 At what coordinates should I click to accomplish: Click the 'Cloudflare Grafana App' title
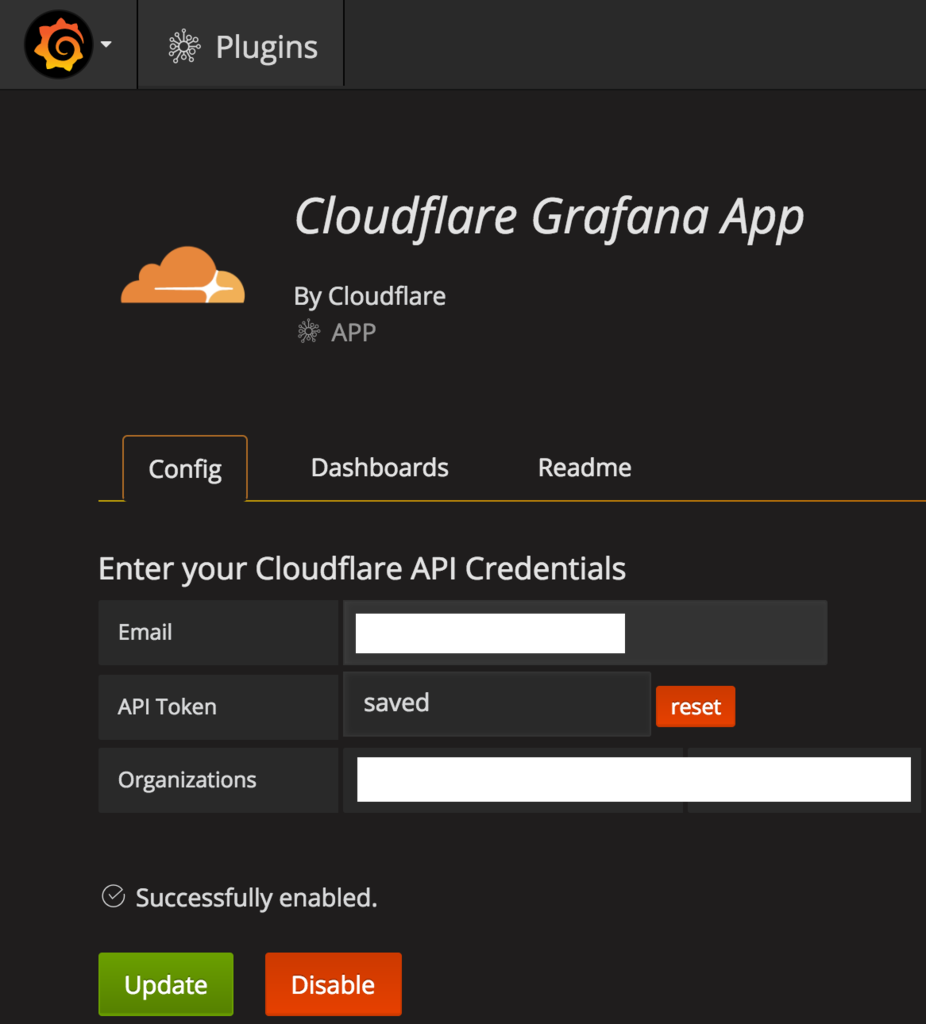[x=549, y=217]
